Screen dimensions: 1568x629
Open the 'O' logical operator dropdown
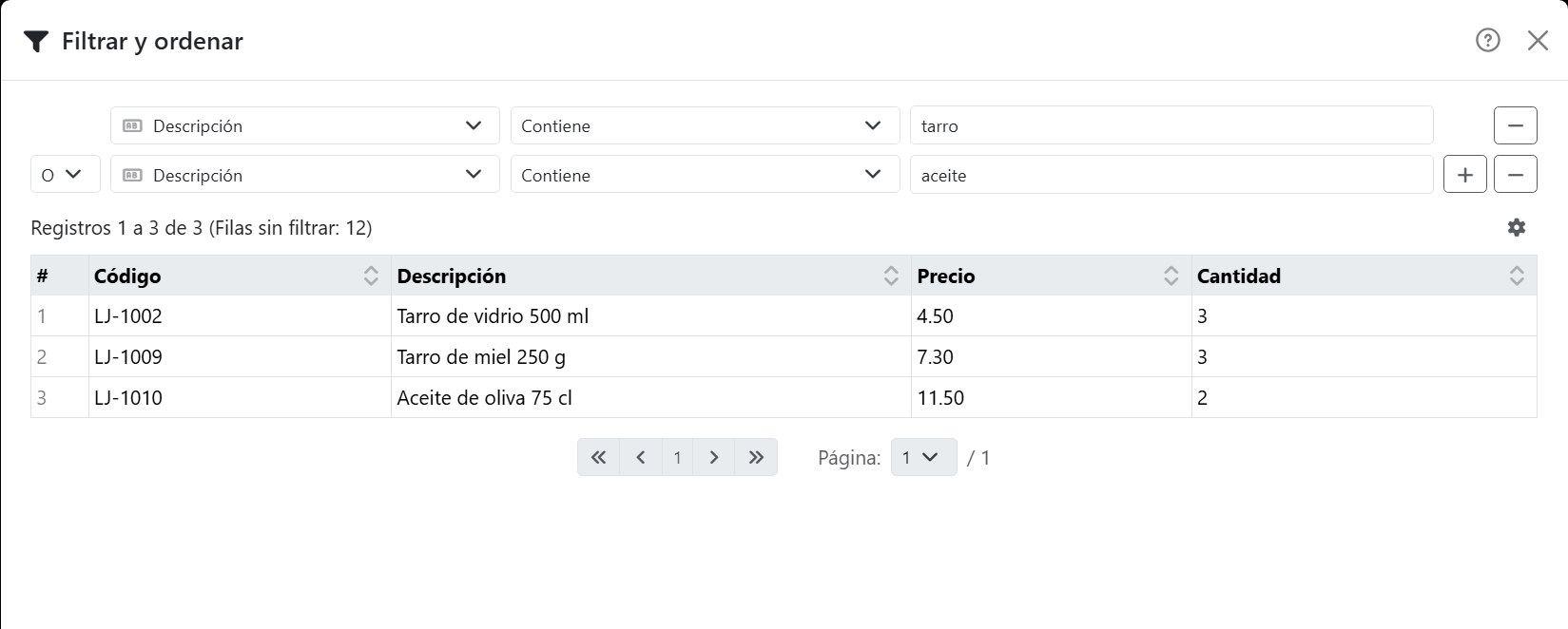tap(66, 175)
